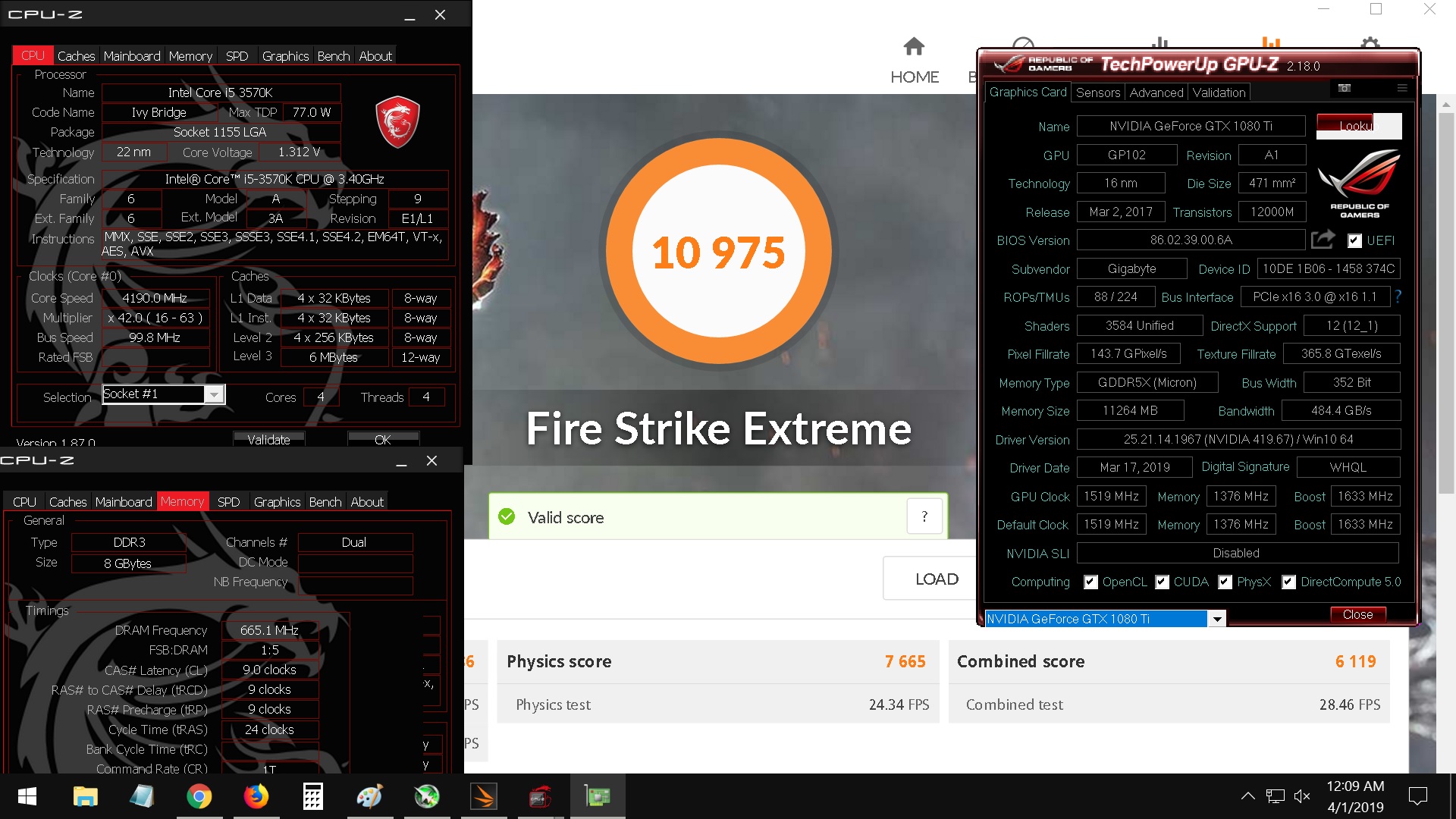Open the Validation tab in GPU-Z

[1219, 93]
